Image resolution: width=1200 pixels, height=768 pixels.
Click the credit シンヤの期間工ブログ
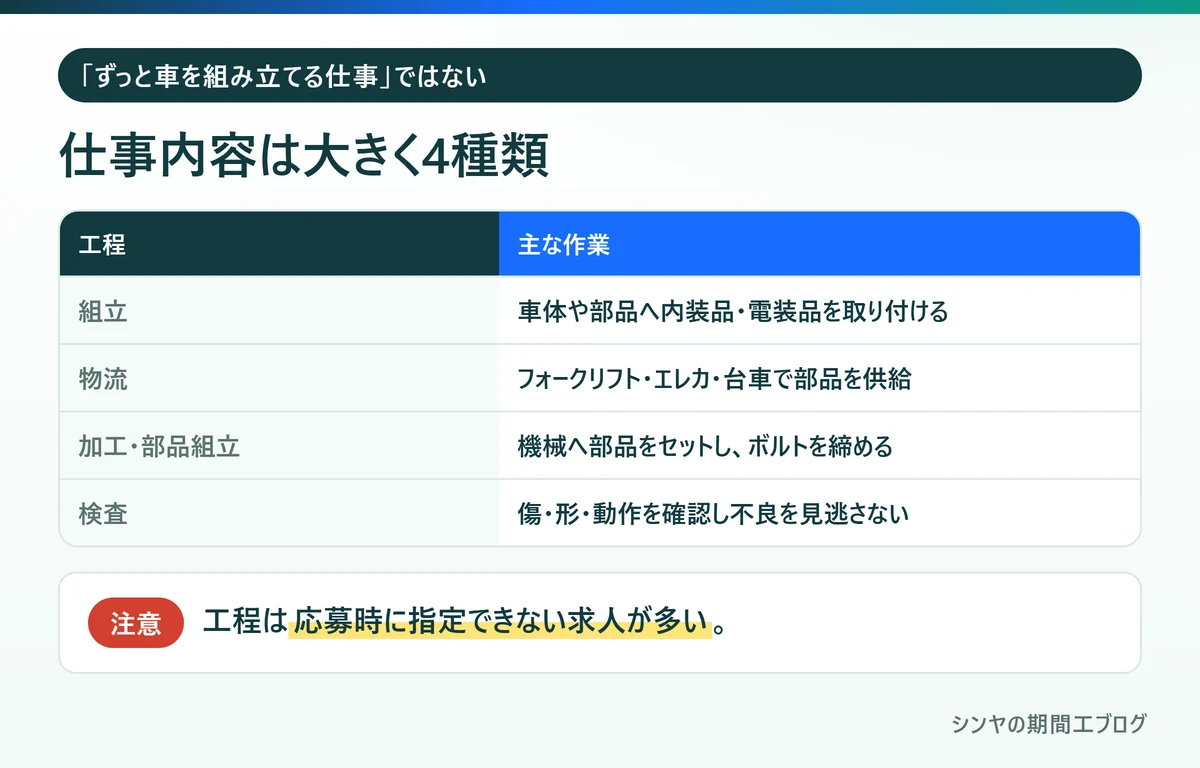[x=1049, y=724]
